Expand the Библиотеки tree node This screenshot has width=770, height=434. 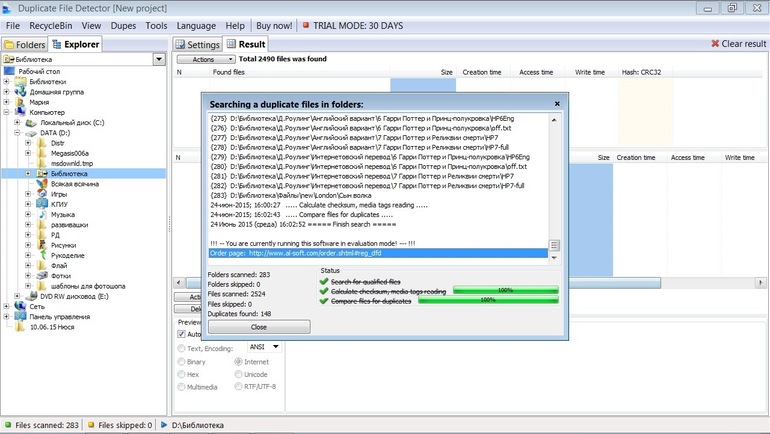[x=6, y=81]
